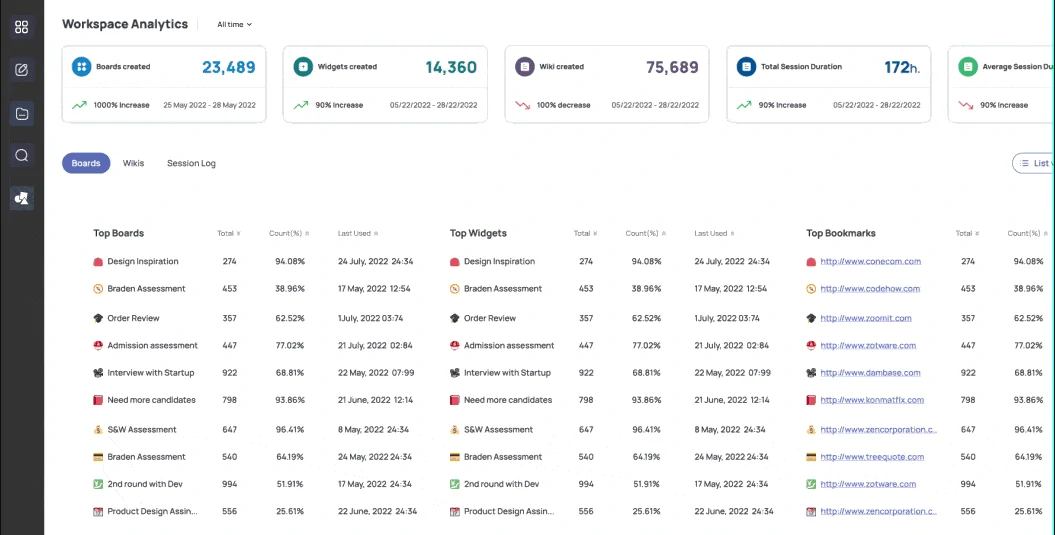Screen dimensions: 1055x535
Task: Sort Top Widgets by Total column
Action: (x=585, y=234)
